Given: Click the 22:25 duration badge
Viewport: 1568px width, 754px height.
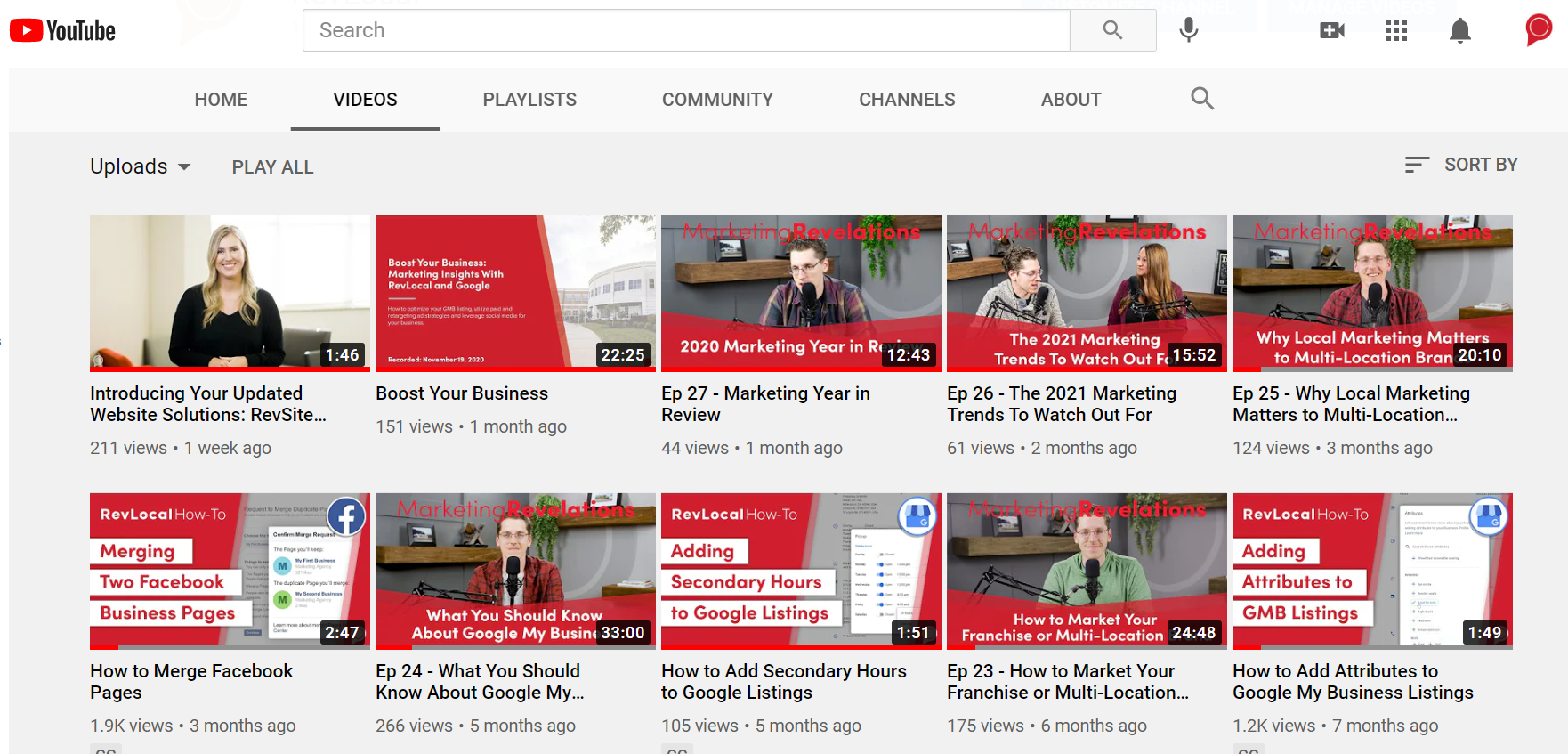Looking at the screenshot, I should coord(623,355).
